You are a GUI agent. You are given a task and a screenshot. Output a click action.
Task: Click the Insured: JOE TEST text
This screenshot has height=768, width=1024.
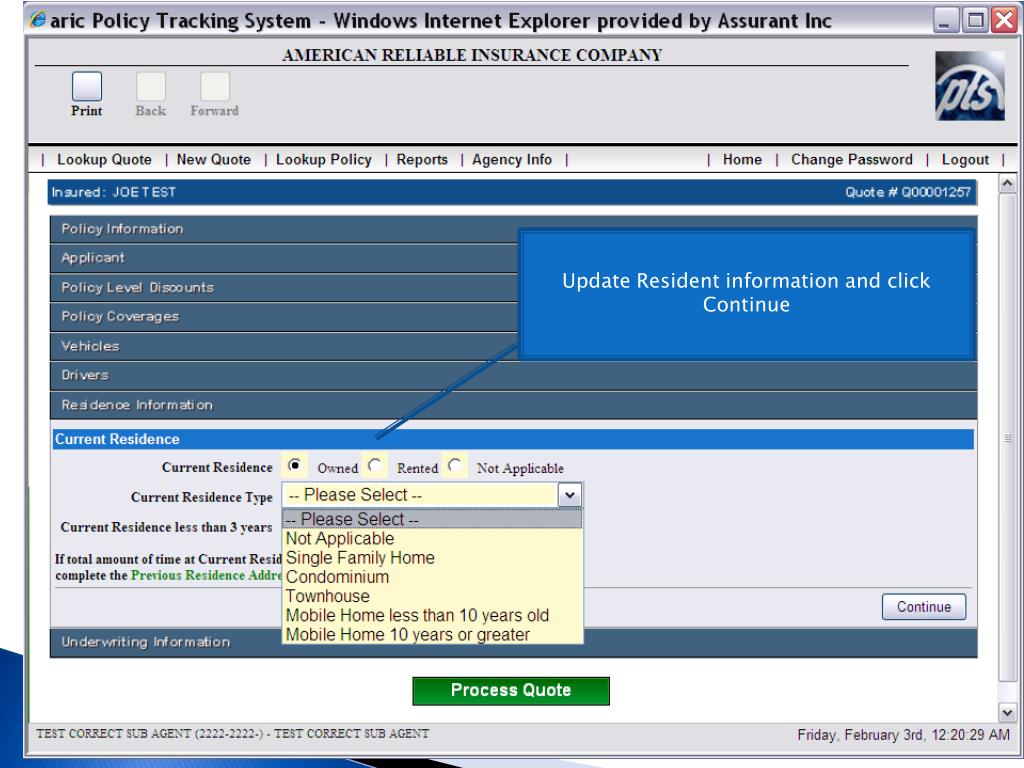pyautogui.click(x=114, y=192)
